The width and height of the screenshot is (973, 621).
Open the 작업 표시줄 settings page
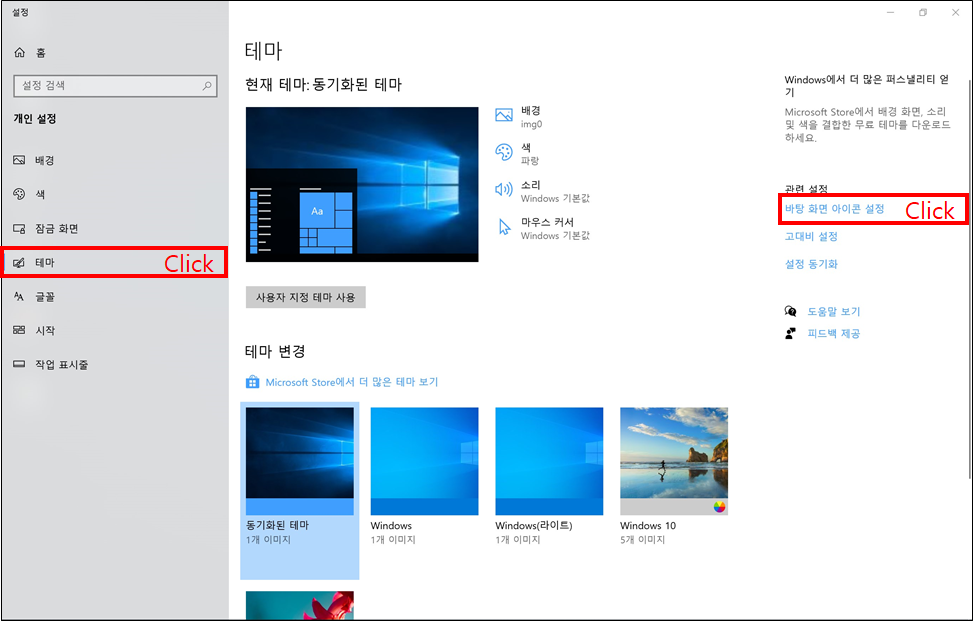point(114,364)
